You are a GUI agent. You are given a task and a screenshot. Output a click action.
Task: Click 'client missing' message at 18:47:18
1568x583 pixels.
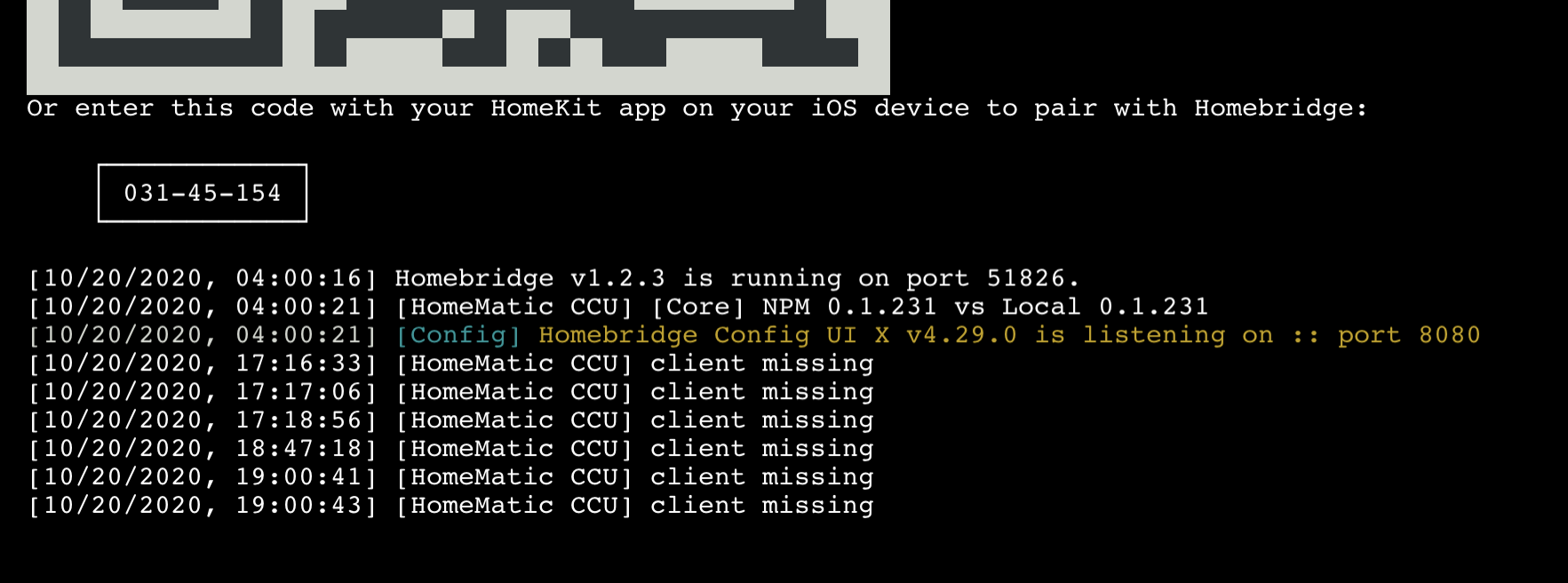point(761,449)
